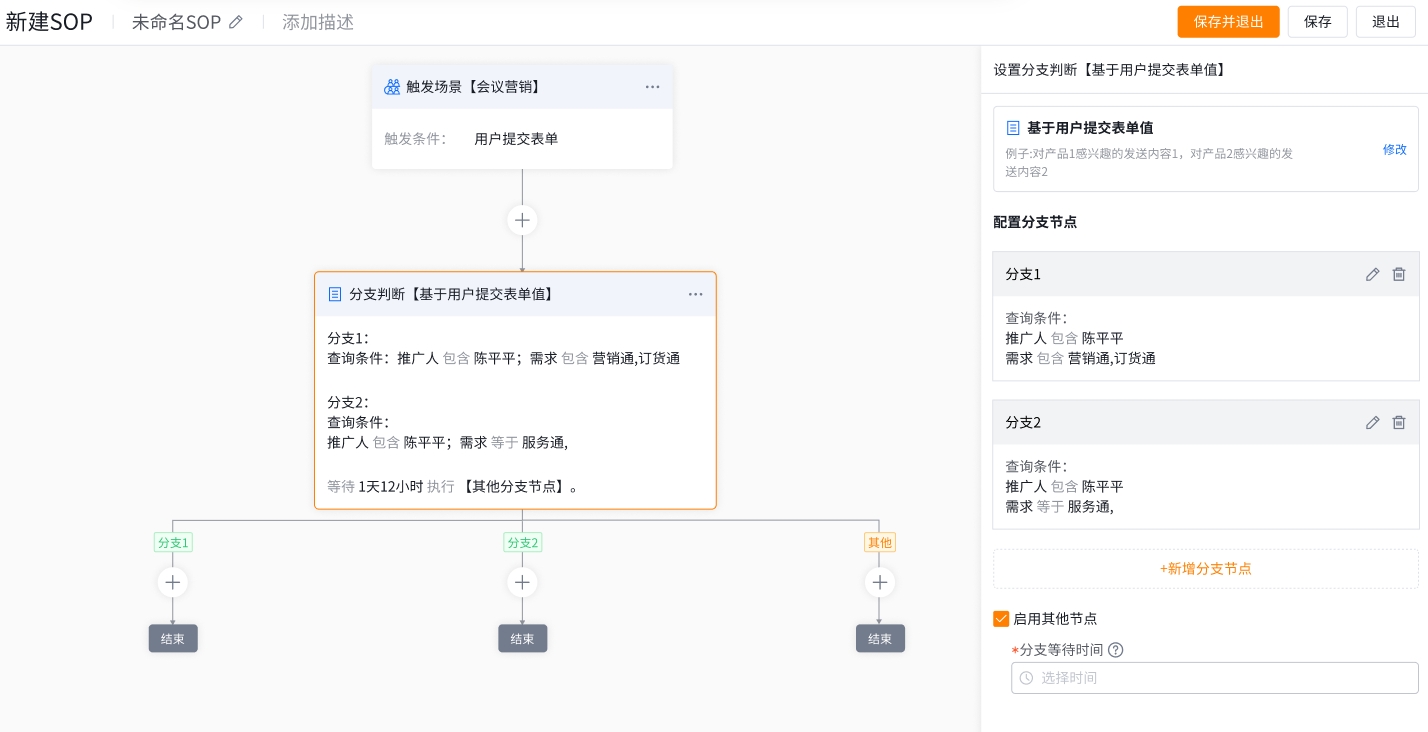Click the help icon next to 分支等待时间

pyautogui.click(x=1116, y=650)
